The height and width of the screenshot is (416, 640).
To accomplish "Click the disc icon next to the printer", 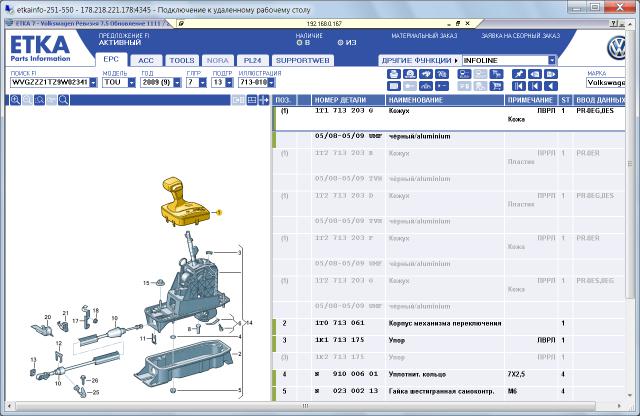I will pos(410,74).
